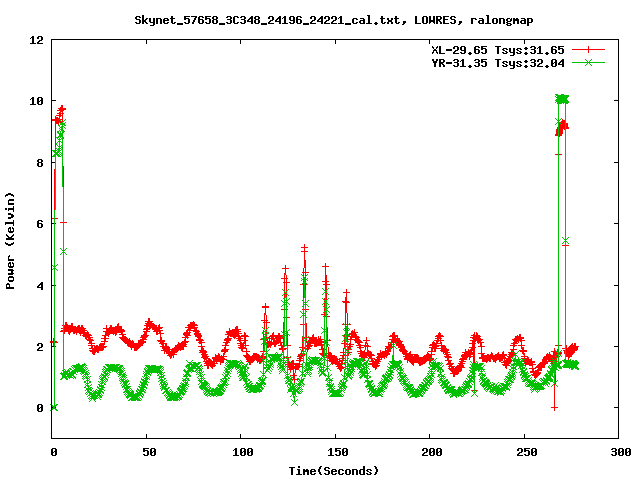Click the green calibration plateau near 270 seconds

[x=562, y=99]
